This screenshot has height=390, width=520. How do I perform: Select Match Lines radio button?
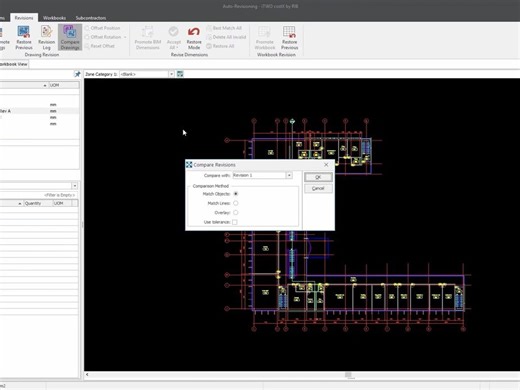pyautogui.click(x=236, y=203)
